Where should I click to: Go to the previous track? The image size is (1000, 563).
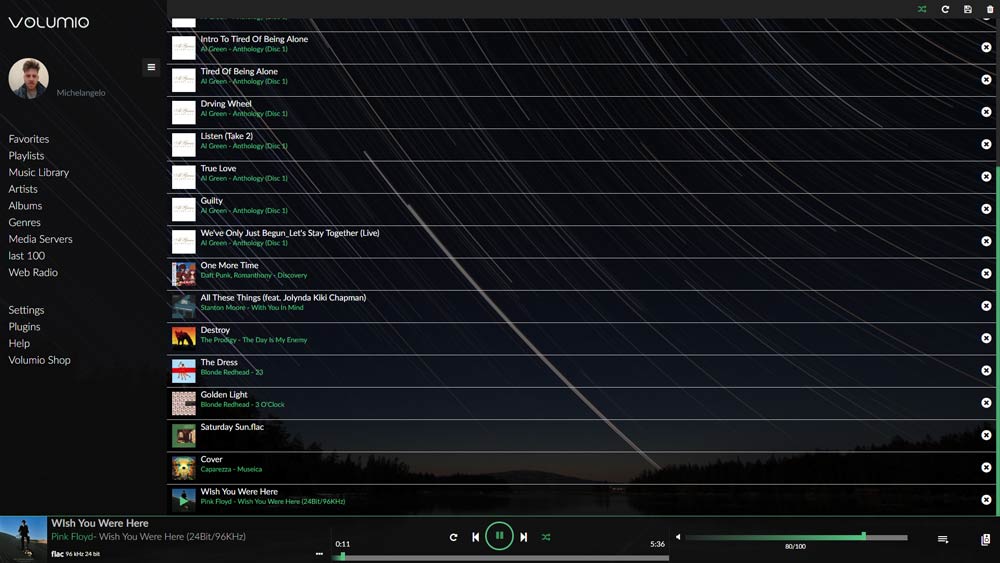476,537
